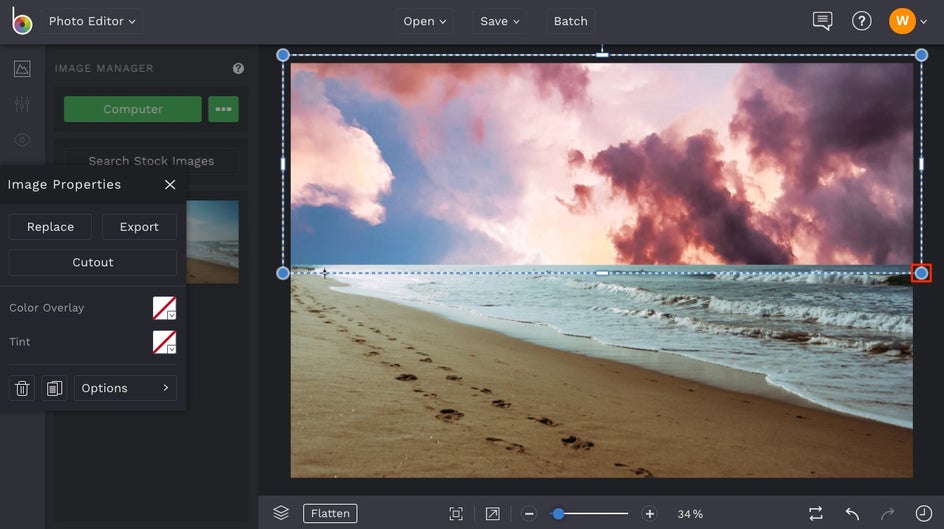Open the Color Overlay swatch
The width and height of the screenshot is (944, 529).
tap(164, 308)
